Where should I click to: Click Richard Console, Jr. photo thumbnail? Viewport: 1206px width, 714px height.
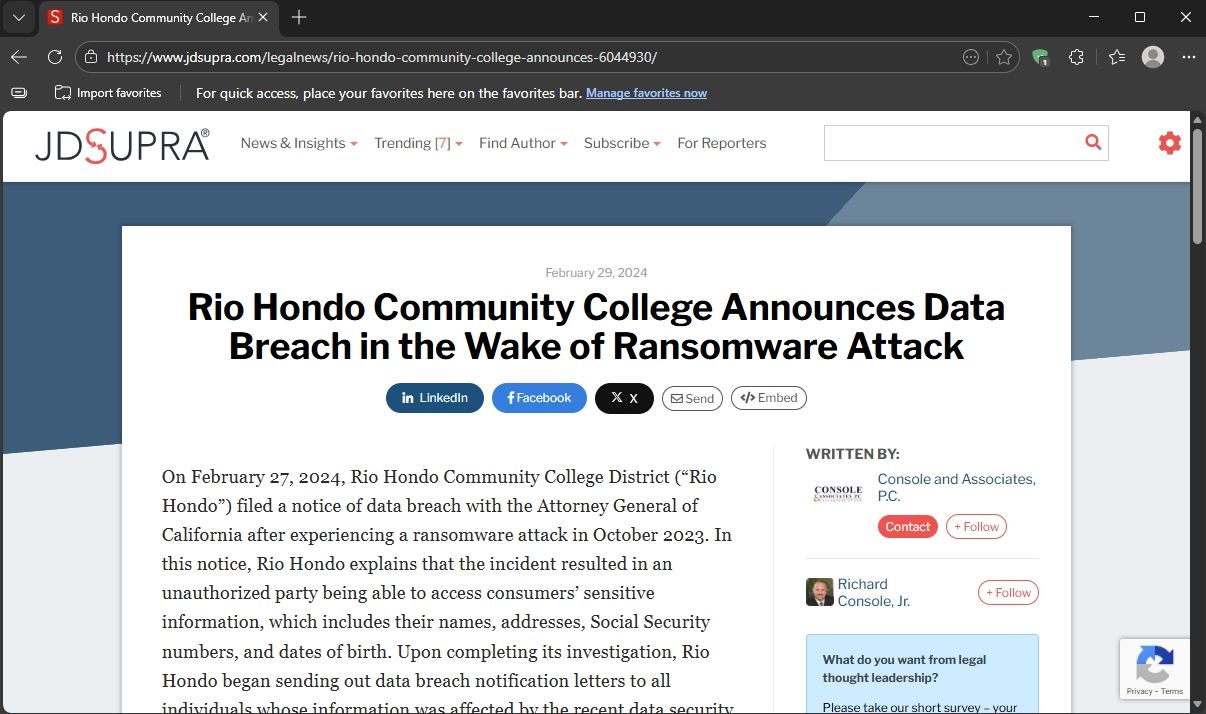820,592
